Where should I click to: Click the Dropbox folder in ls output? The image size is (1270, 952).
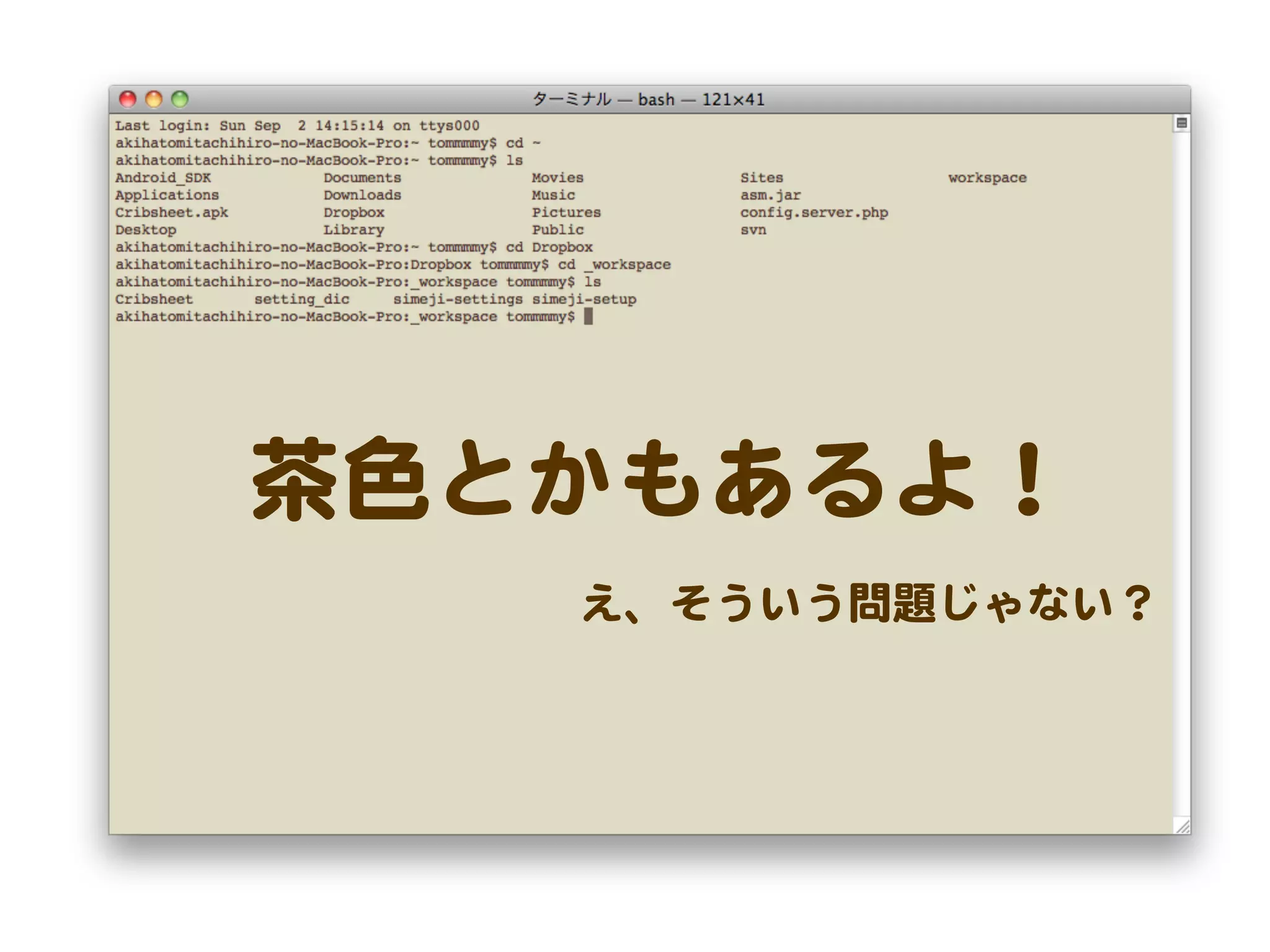[353, 213]
